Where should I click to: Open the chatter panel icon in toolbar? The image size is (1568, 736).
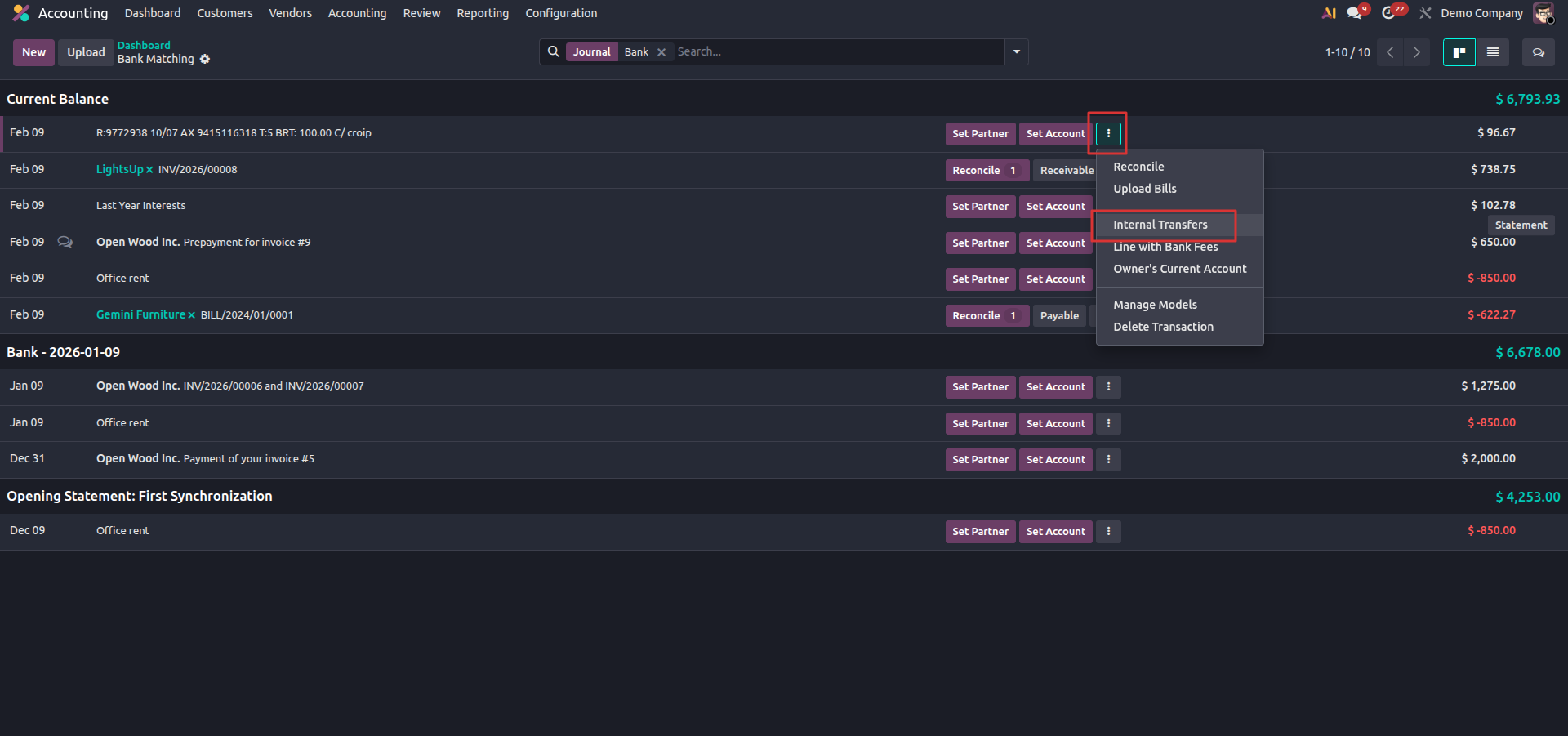(1538, 52)
